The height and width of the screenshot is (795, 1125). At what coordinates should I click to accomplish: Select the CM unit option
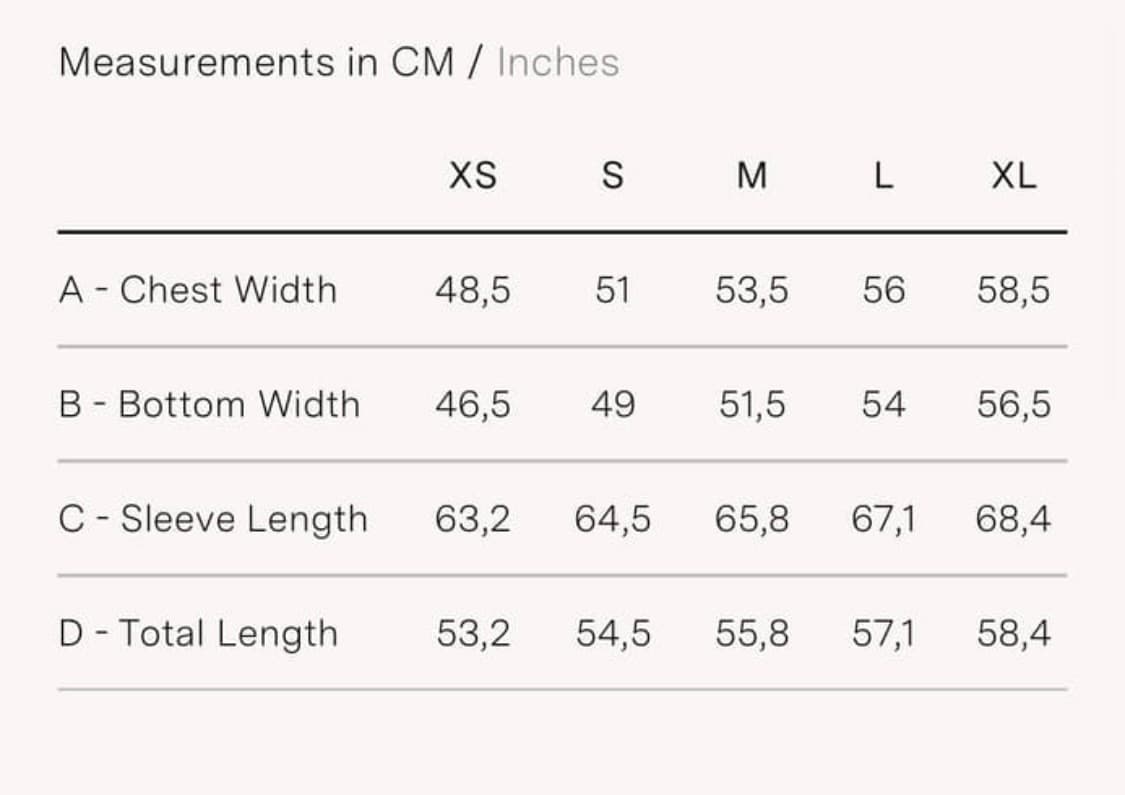coord(422,63)
